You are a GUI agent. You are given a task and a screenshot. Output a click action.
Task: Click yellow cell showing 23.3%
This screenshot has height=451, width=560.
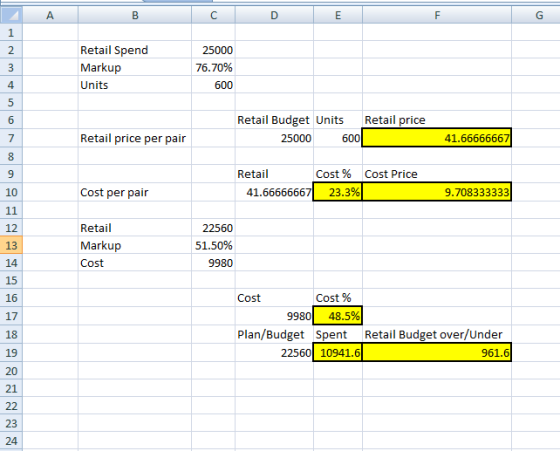click(338, 192)
